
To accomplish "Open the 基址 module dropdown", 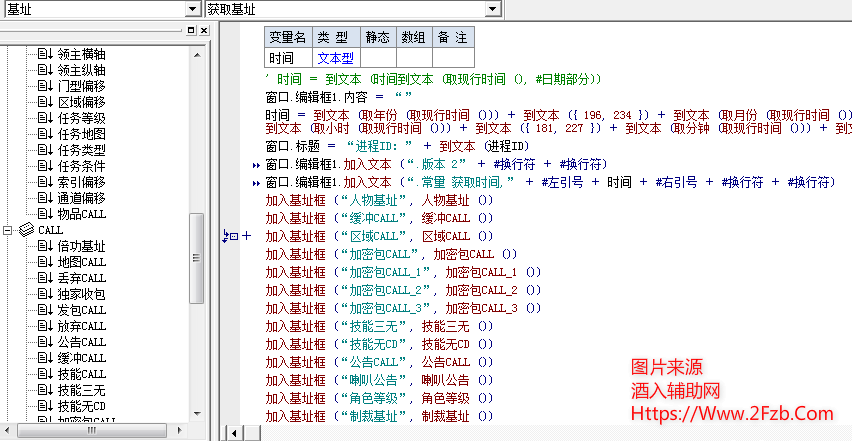I will [x=192, y=9].
